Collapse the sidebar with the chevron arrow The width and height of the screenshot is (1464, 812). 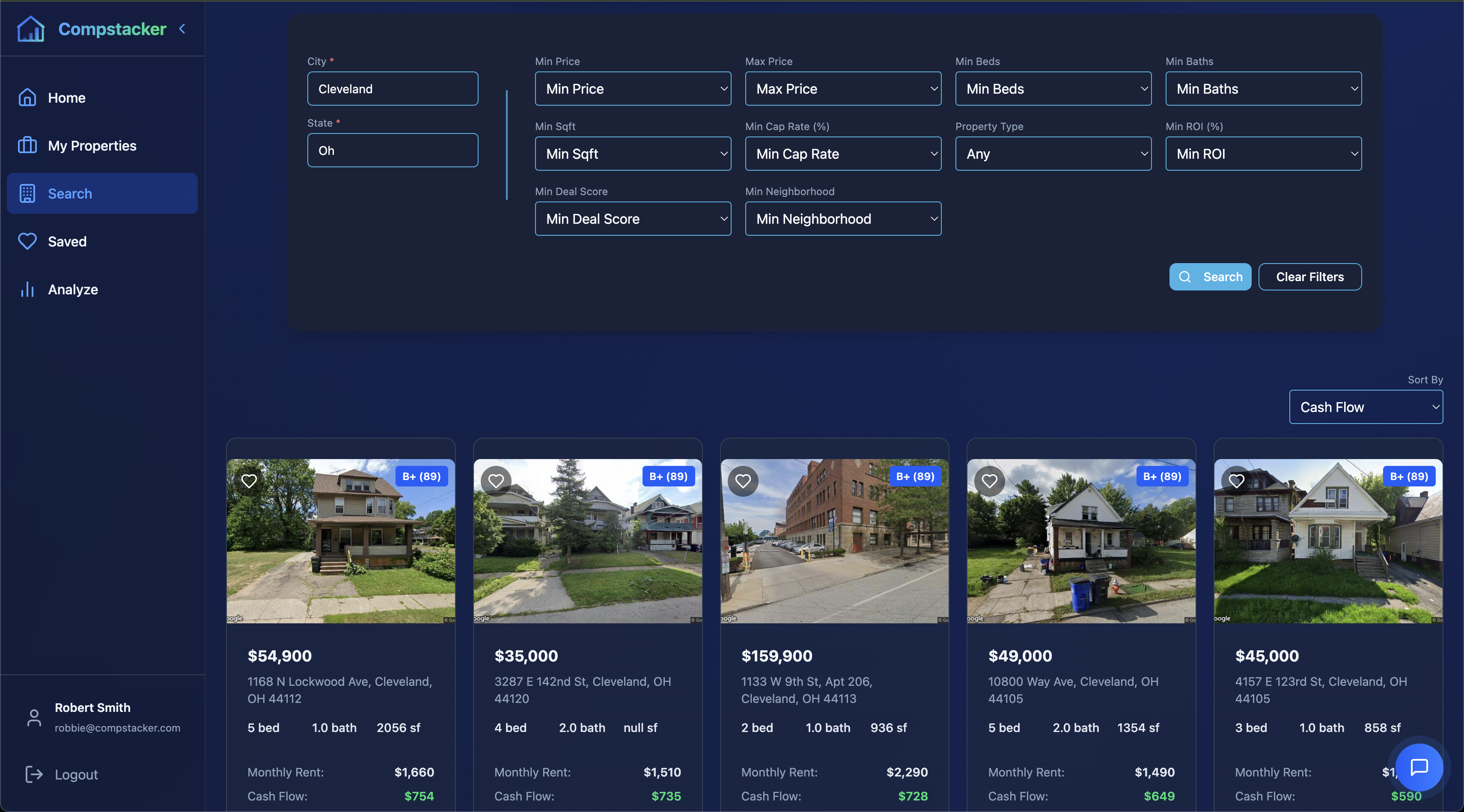[182, 29]
